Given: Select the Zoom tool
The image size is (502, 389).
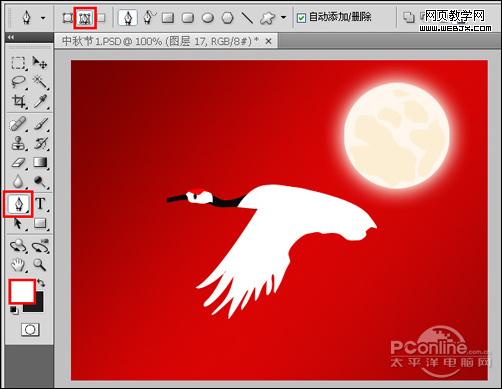Looking at the screenshot, I should pyautogui.click(x=40, y=265).
